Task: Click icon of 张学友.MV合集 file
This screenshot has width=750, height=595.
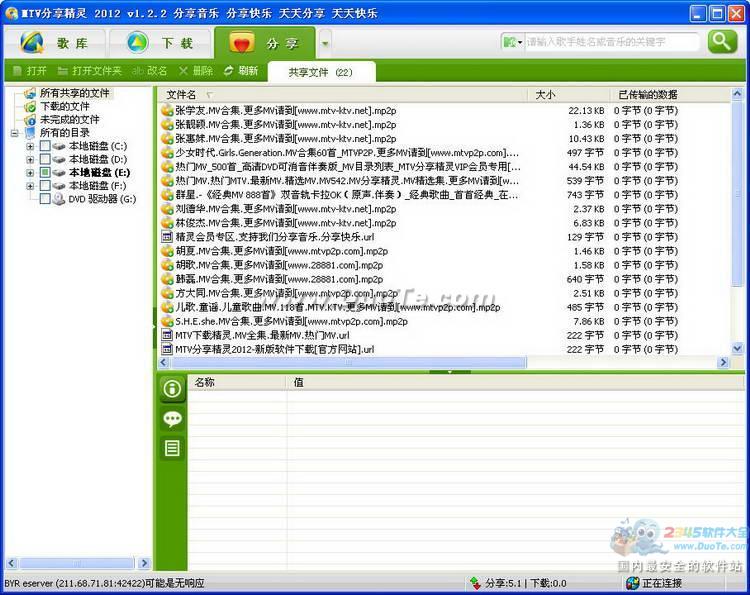Action: tap(167, 110)
